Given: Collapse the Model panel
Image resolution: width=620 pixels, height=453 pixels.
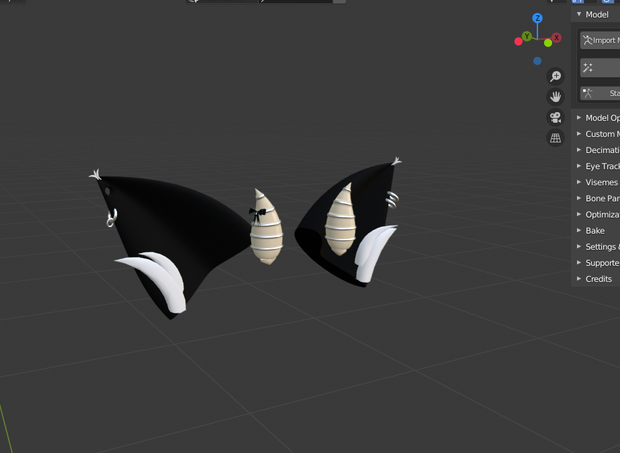Looking at the screenshot, I should coord(595,15).
